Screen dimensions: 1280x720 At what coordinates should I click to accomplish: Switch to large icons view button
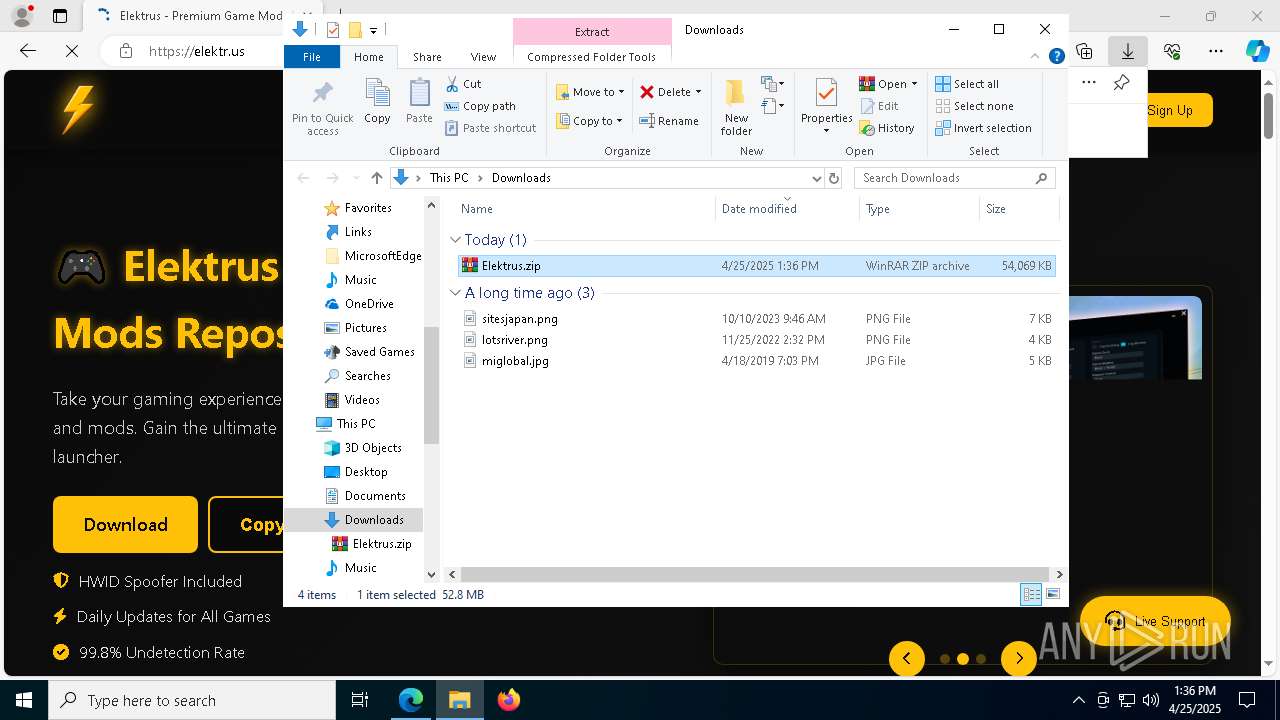tap(1052, 594)
